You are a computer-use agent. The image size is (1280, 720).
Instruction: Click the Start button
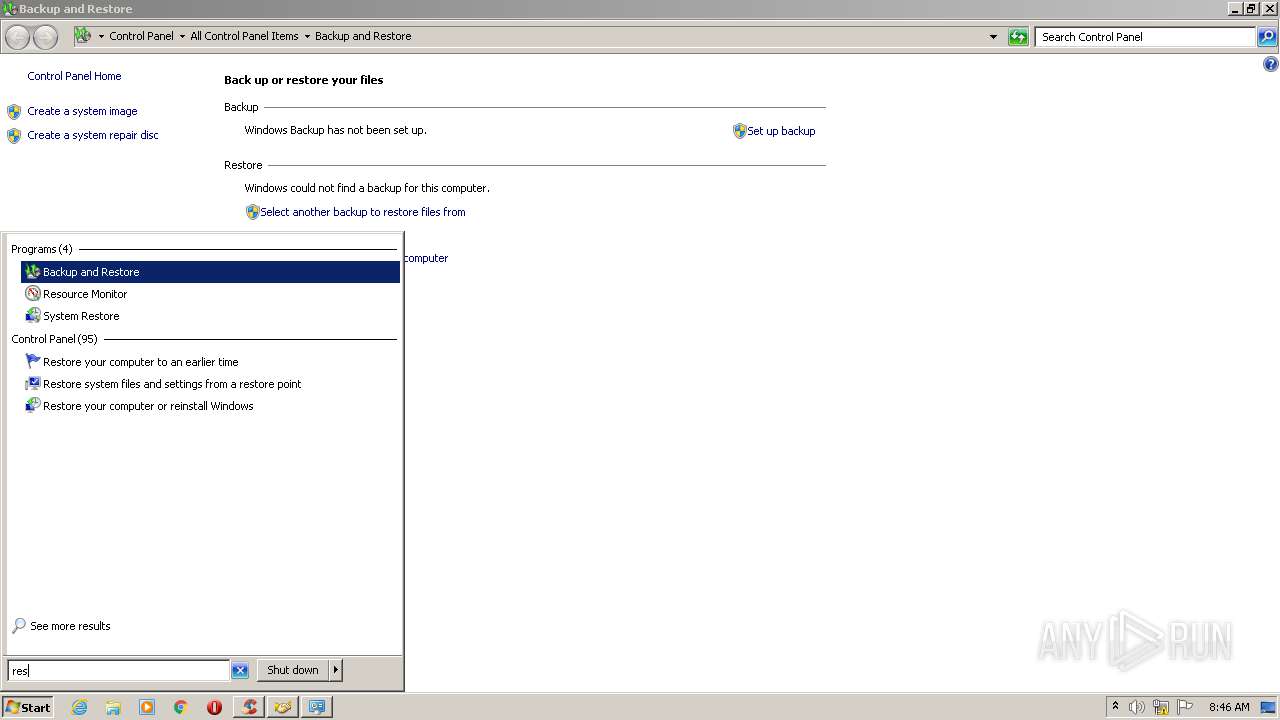[28, 707]
